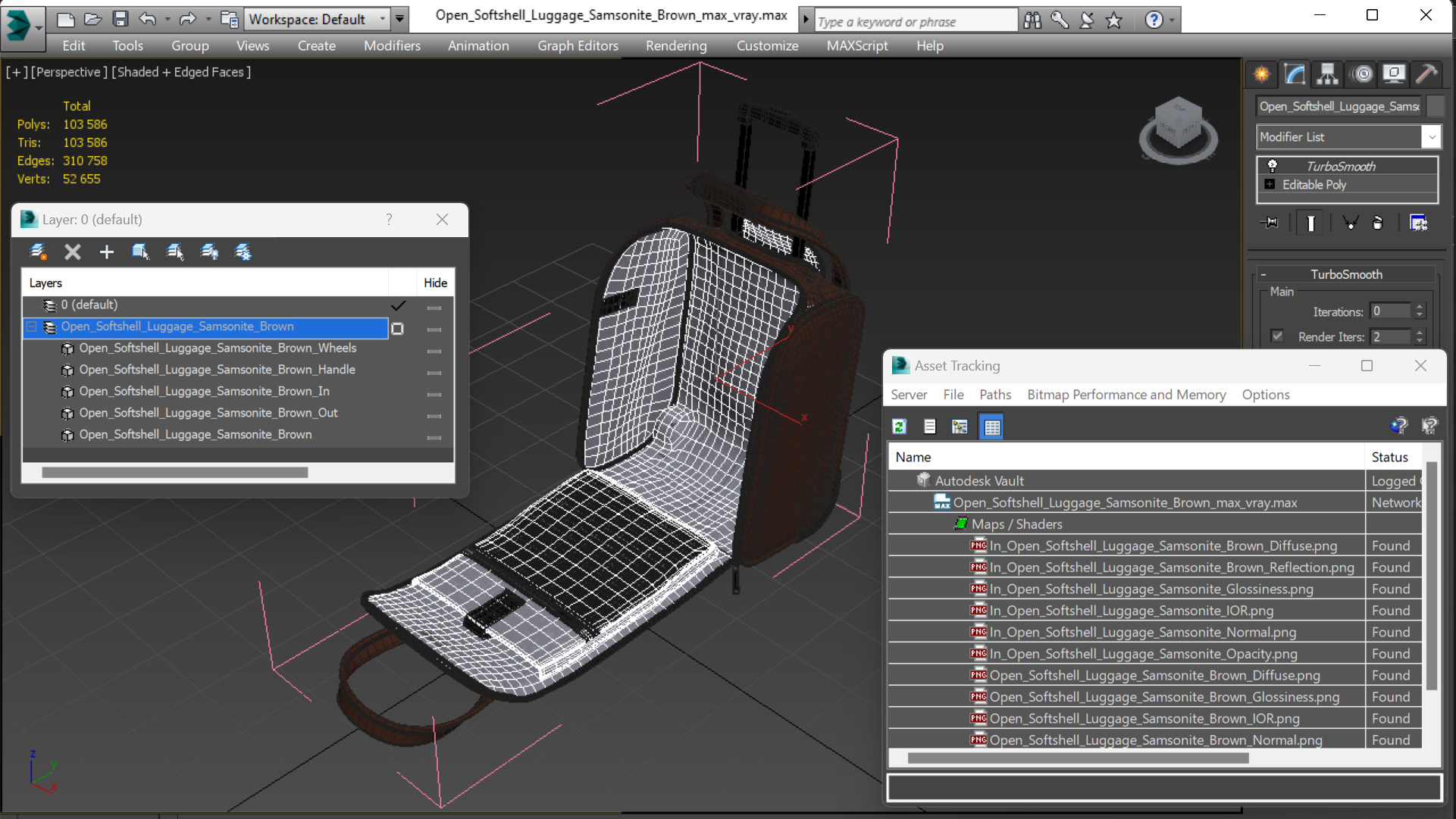
Task: Toggle Hide for Brown_Handle object
Action: 434,373
